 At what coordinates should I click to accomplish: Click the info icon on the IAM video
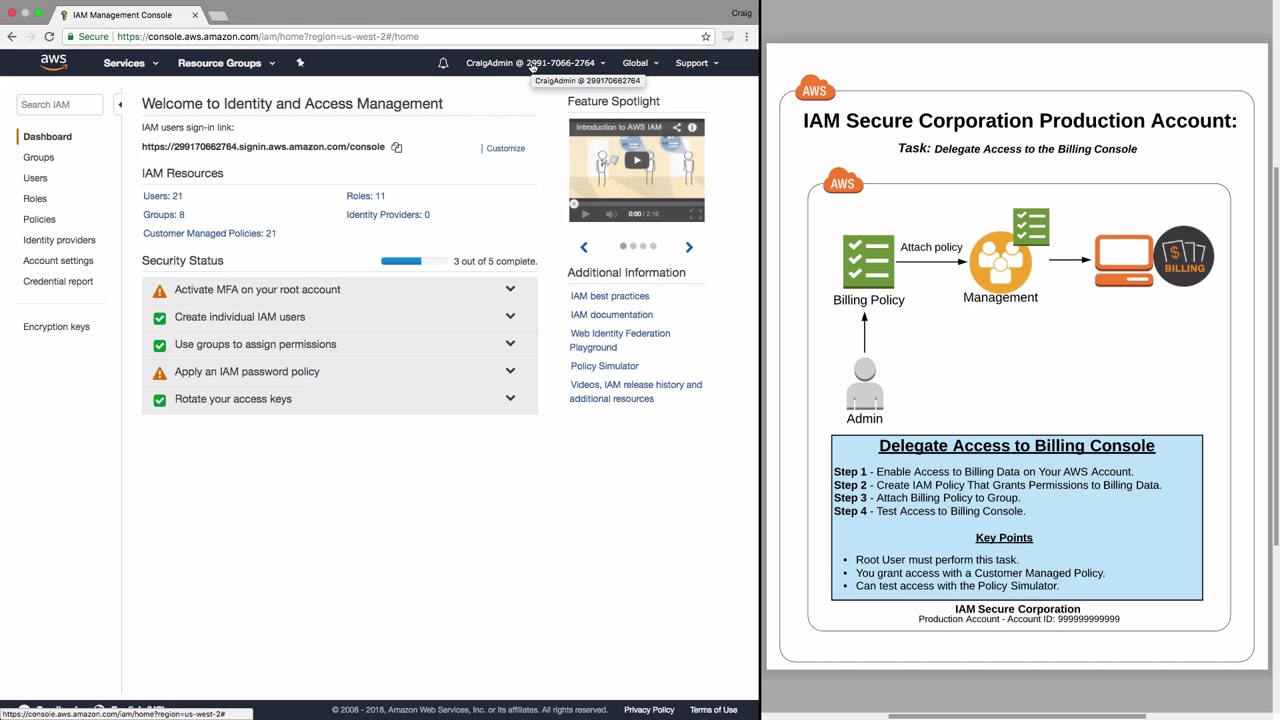[x=692, y=127]
